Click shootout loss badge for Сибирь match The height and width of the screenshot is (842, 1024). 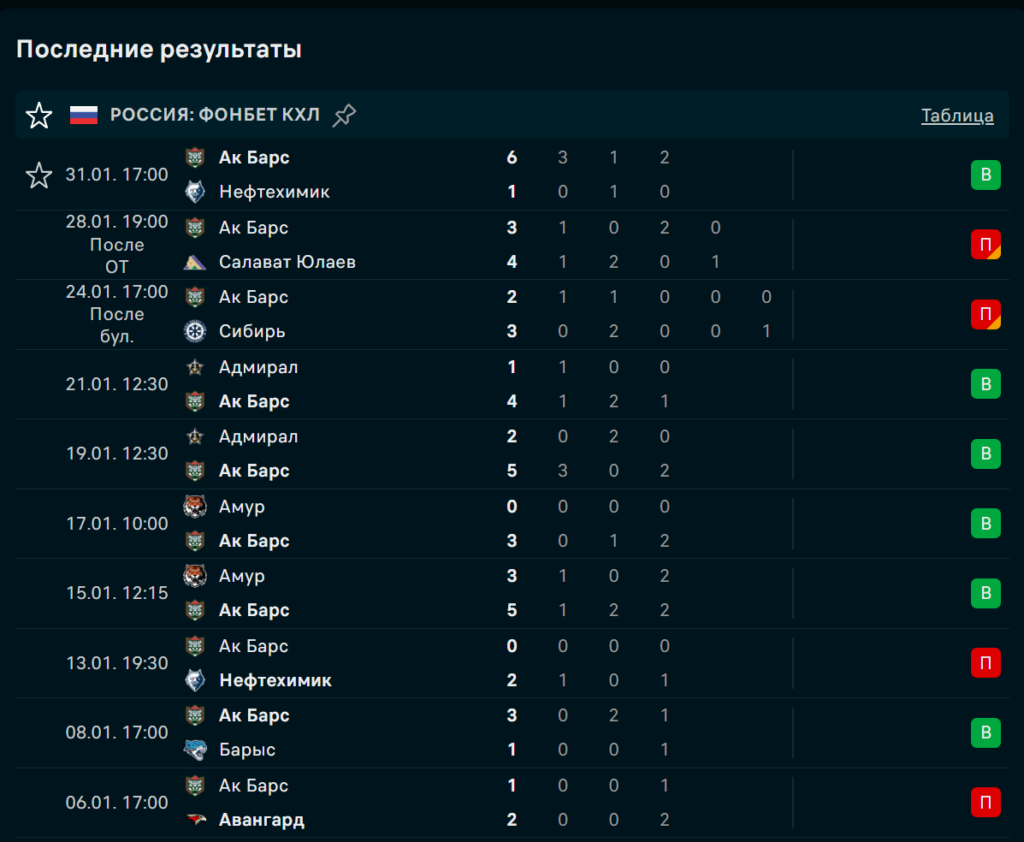(985, 315)
